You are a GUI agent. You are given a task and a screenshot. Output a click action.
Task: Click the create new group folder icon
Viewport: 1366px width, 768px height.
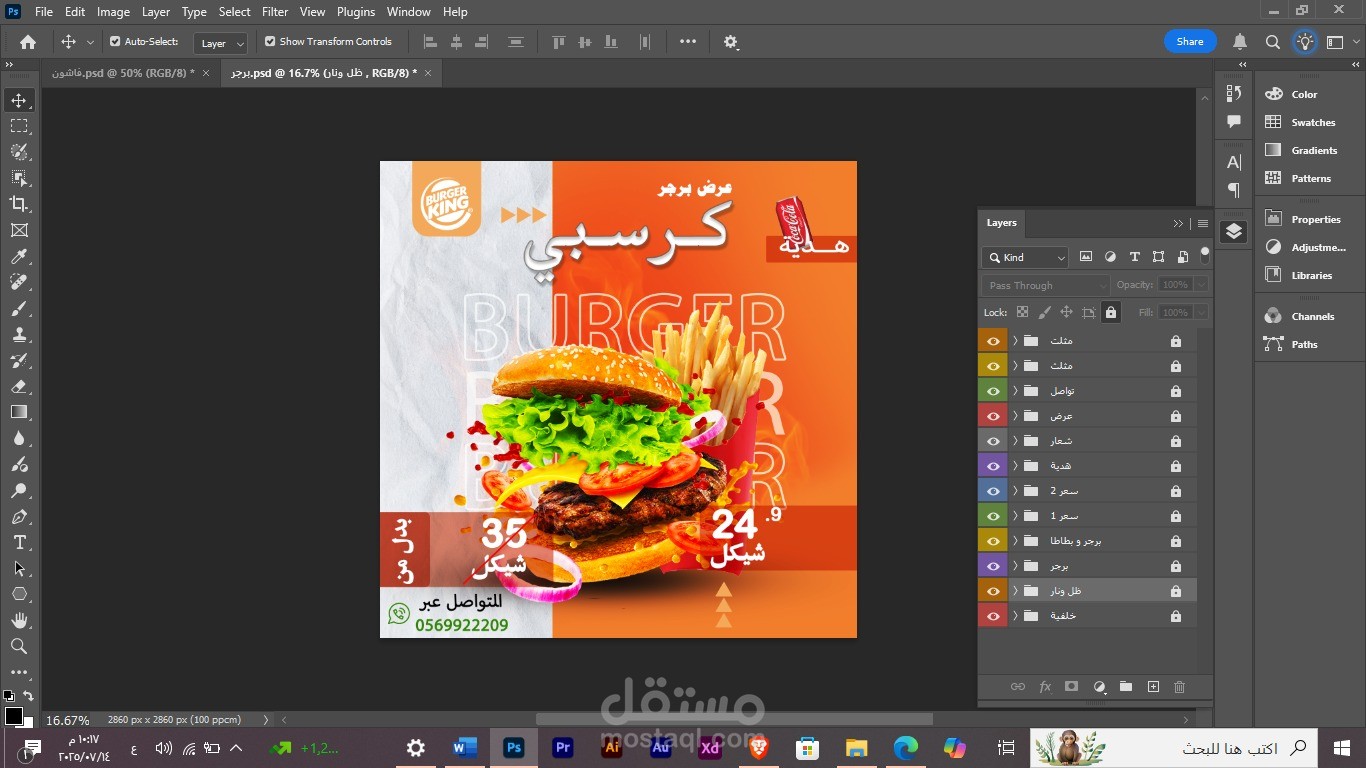(1126, 687)
